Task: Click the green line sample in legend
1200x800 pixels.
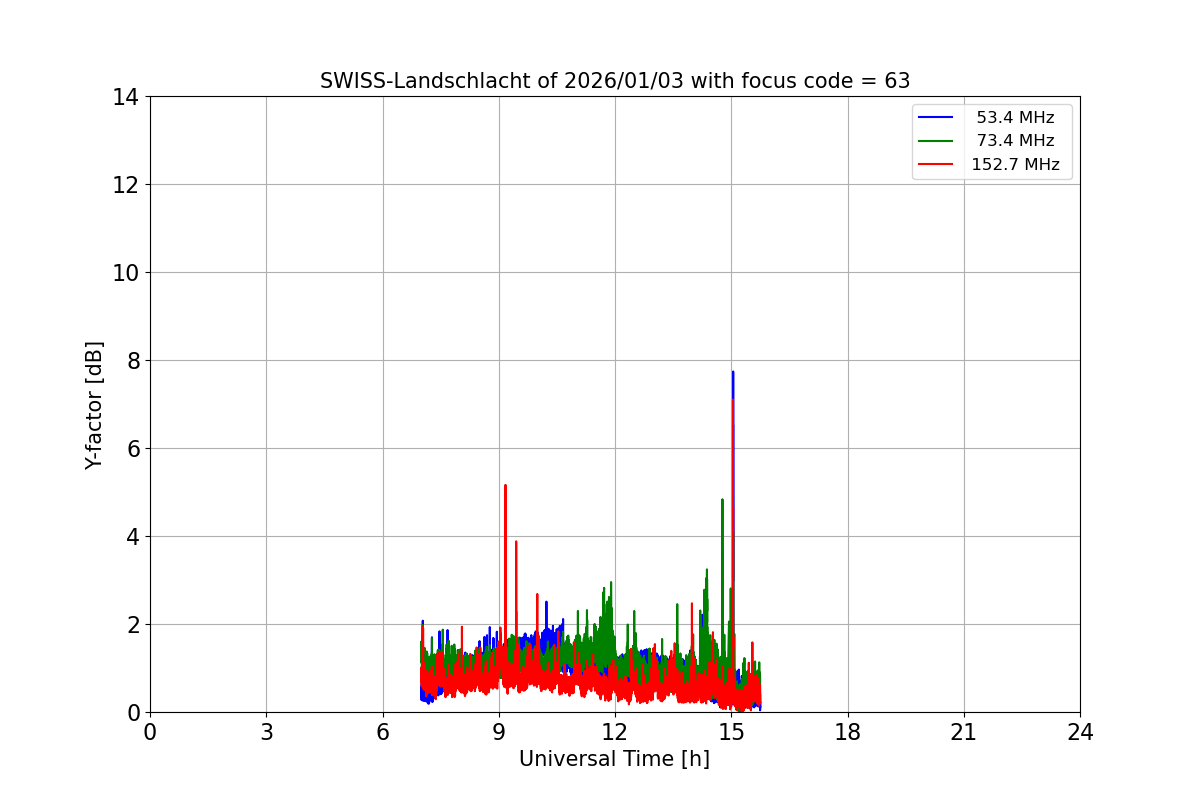Action: coord(936,141)
